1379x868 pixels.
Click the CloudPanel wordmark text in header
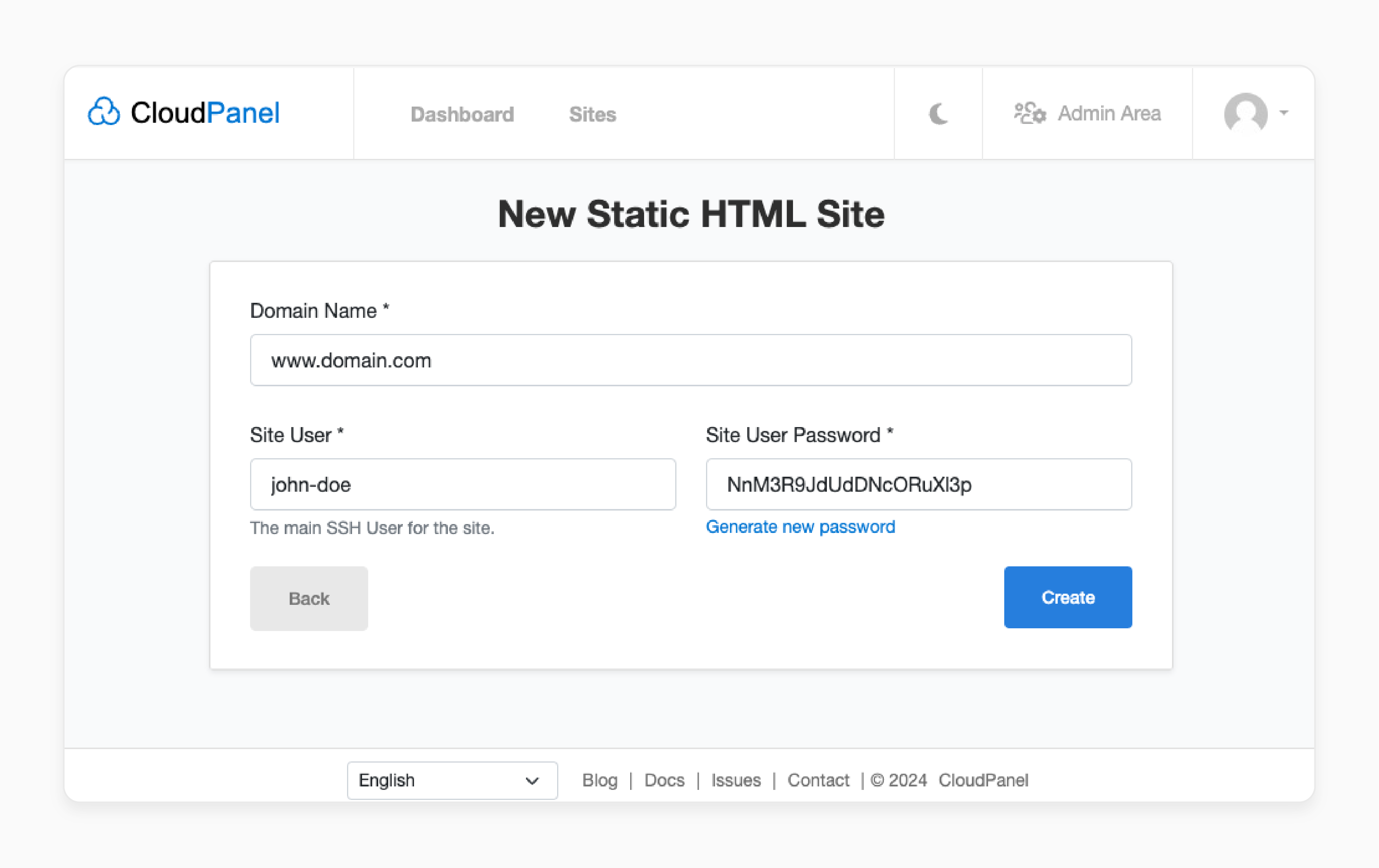click(205, 112)
